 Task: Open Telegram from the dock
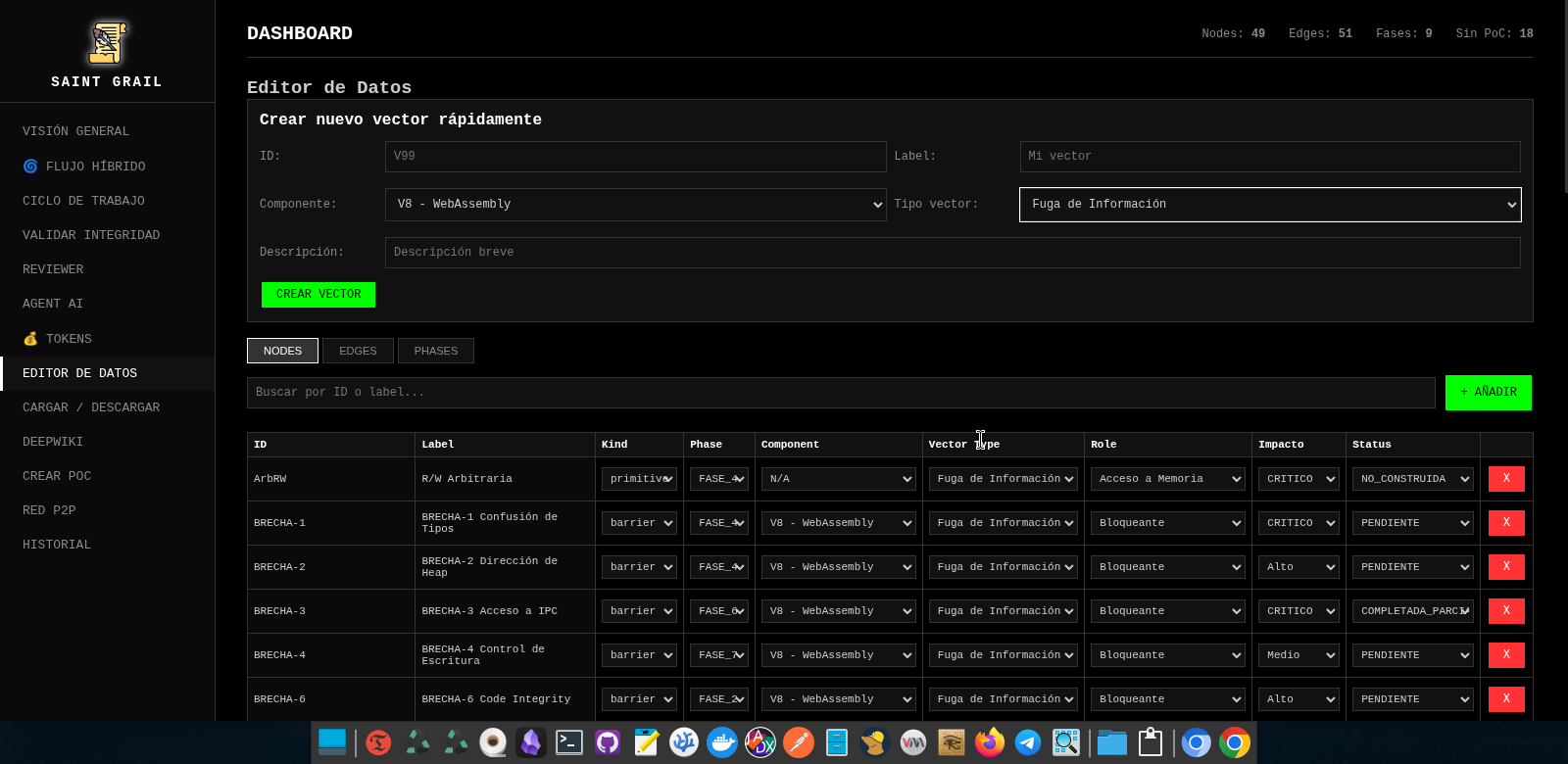1028,743
